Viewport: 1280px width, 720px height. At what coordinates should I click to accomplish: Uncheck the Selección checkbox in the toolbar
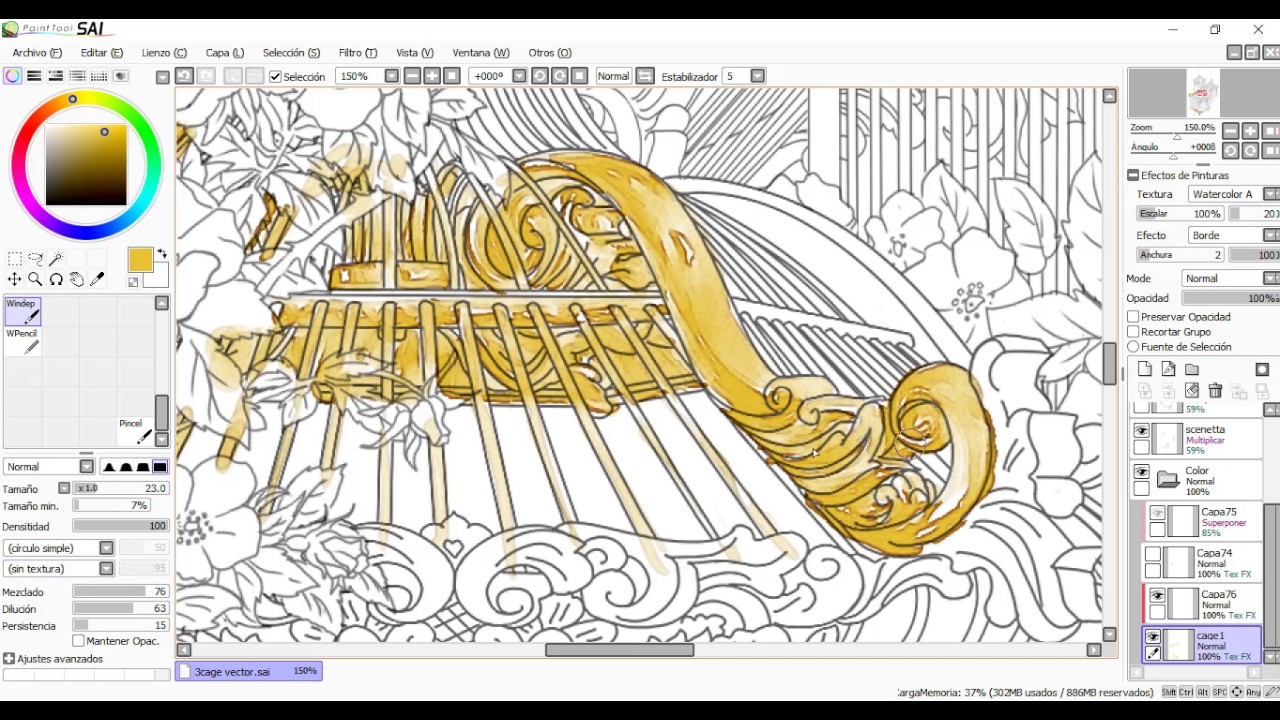(x=275, y=76)
